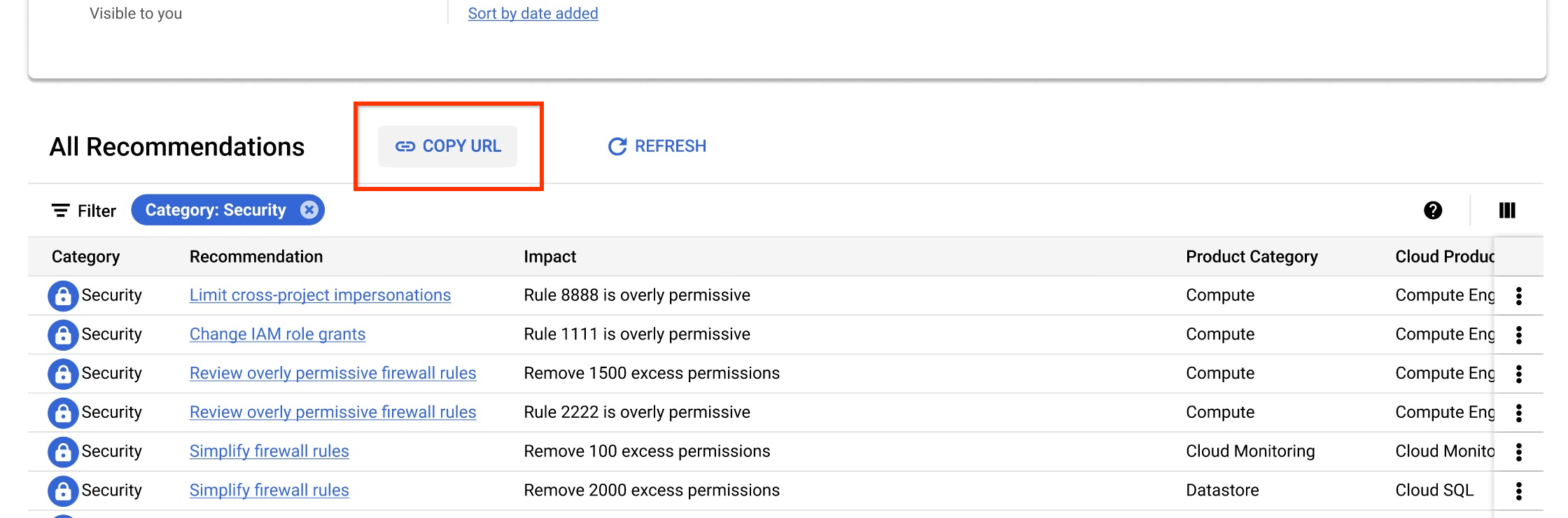The image size is (1568, 518).
Task: Click the Cloud Monitoring product category cell
Action: (x=1250, y=451)
